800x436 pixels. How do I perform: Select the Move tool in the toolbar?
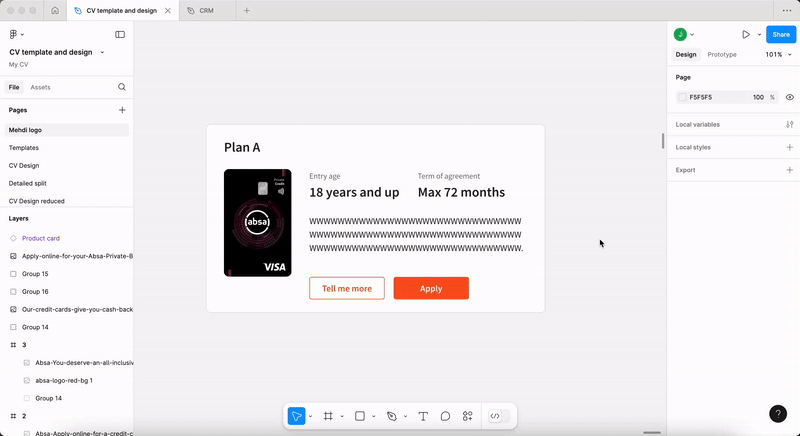point(296,416)
